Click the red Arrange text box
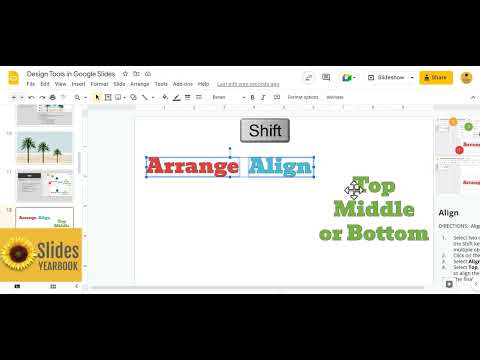This screenshot has width=480, height=360. pos(193,167)
